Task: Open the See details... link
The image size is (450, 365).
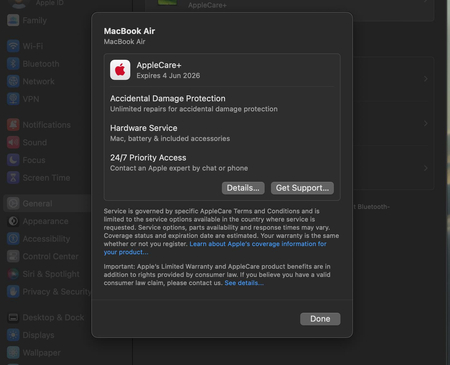Action: point(244,283)
